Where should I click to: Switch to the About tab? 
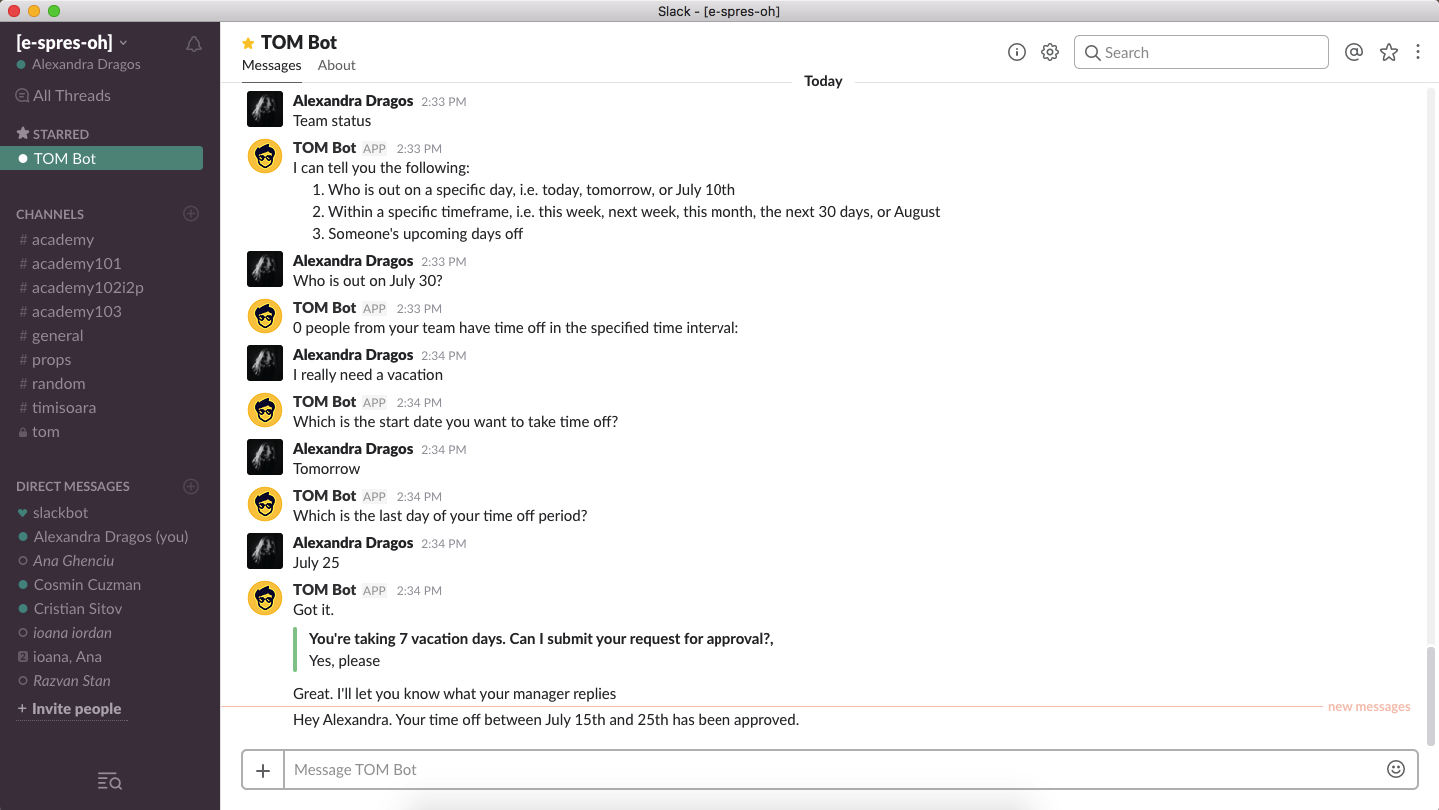[337, 66]
